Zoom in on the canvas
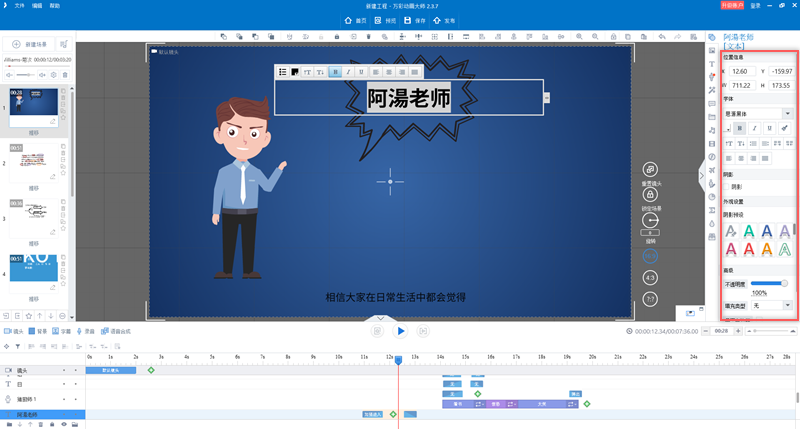The image size is (800, 429). pyautogui.click(x=579, y=37)
